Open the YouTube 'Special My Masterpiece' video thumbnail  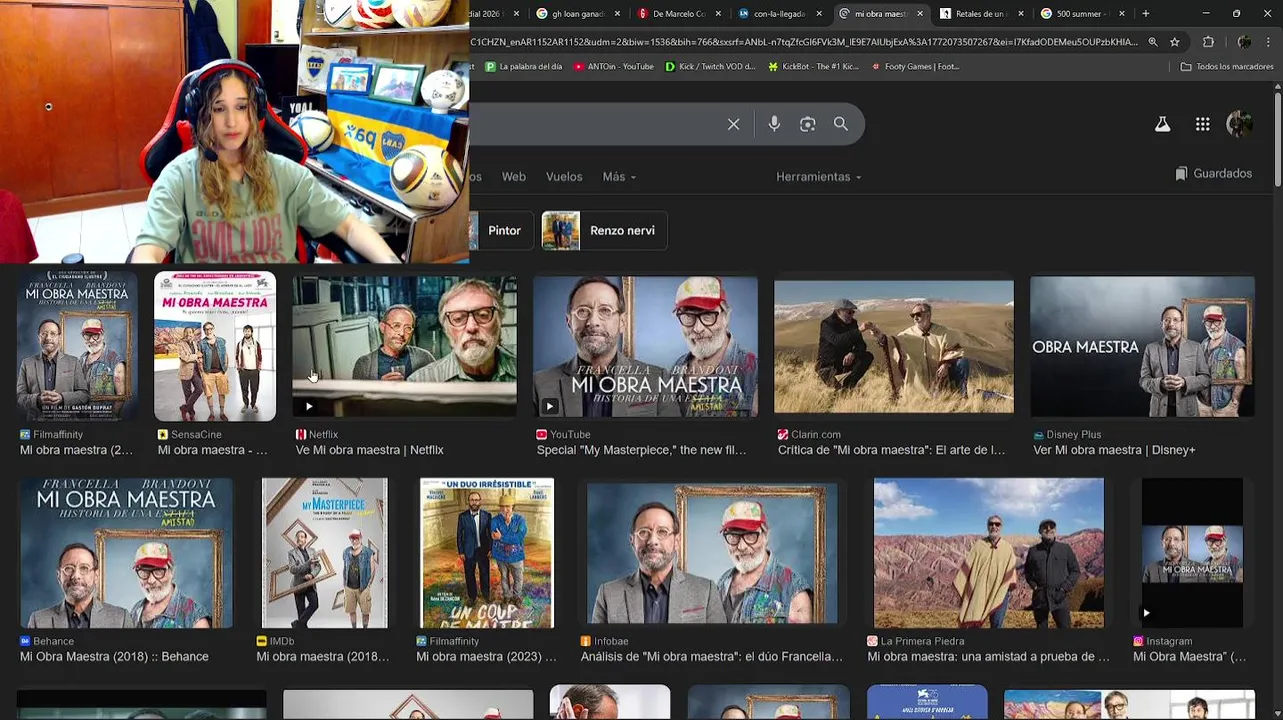646,346
